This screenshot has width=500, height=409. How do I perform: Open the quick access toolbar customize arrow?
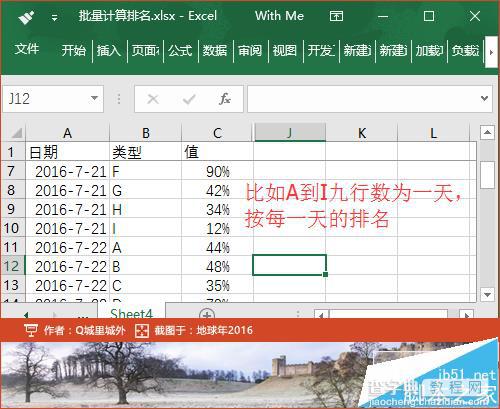click(54, 17)
